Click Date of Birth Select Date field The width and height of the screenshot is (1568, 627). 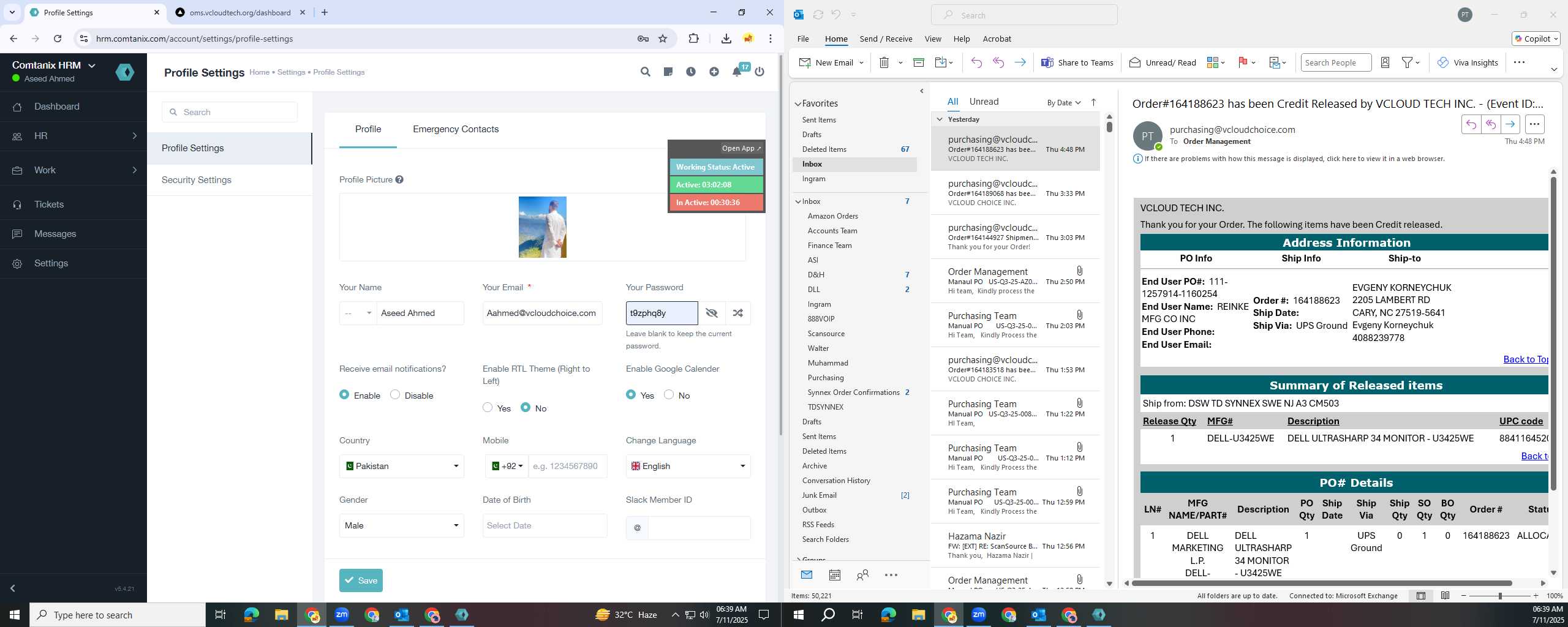545,525
